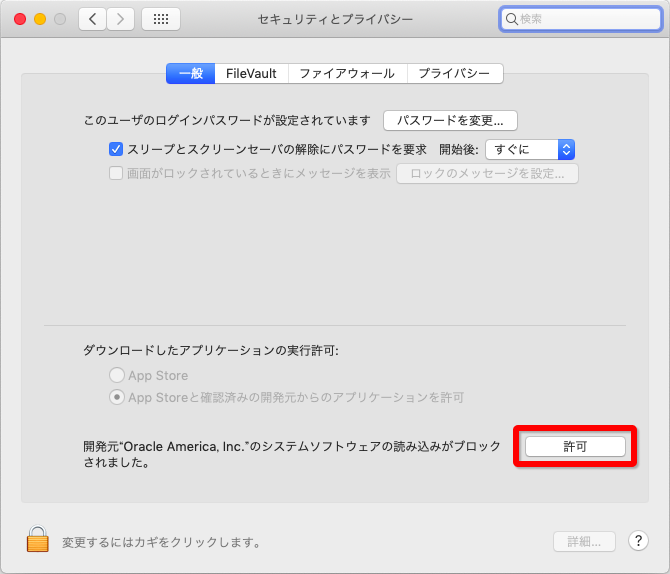Click the padlock icon to unlock changes

point(38,539)
